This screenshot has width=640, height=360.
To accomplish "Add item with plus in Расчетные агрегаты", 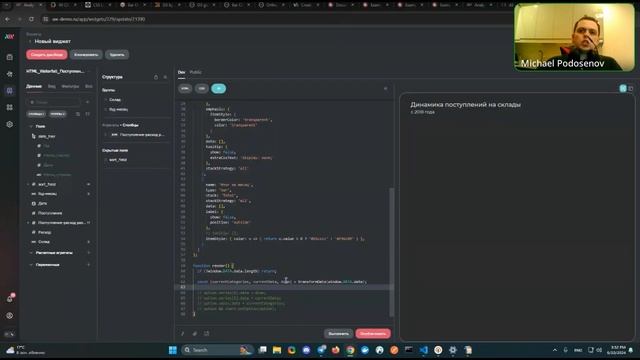I will [x=88, y=253].
